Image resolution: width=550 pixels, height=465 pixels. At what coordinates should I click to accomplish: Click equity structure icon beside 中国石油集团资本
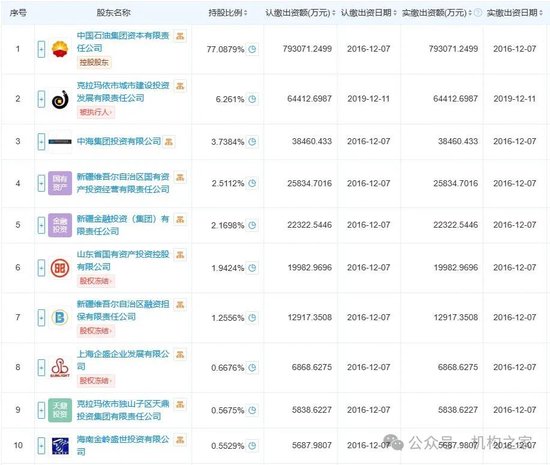[x=180, y=36]
